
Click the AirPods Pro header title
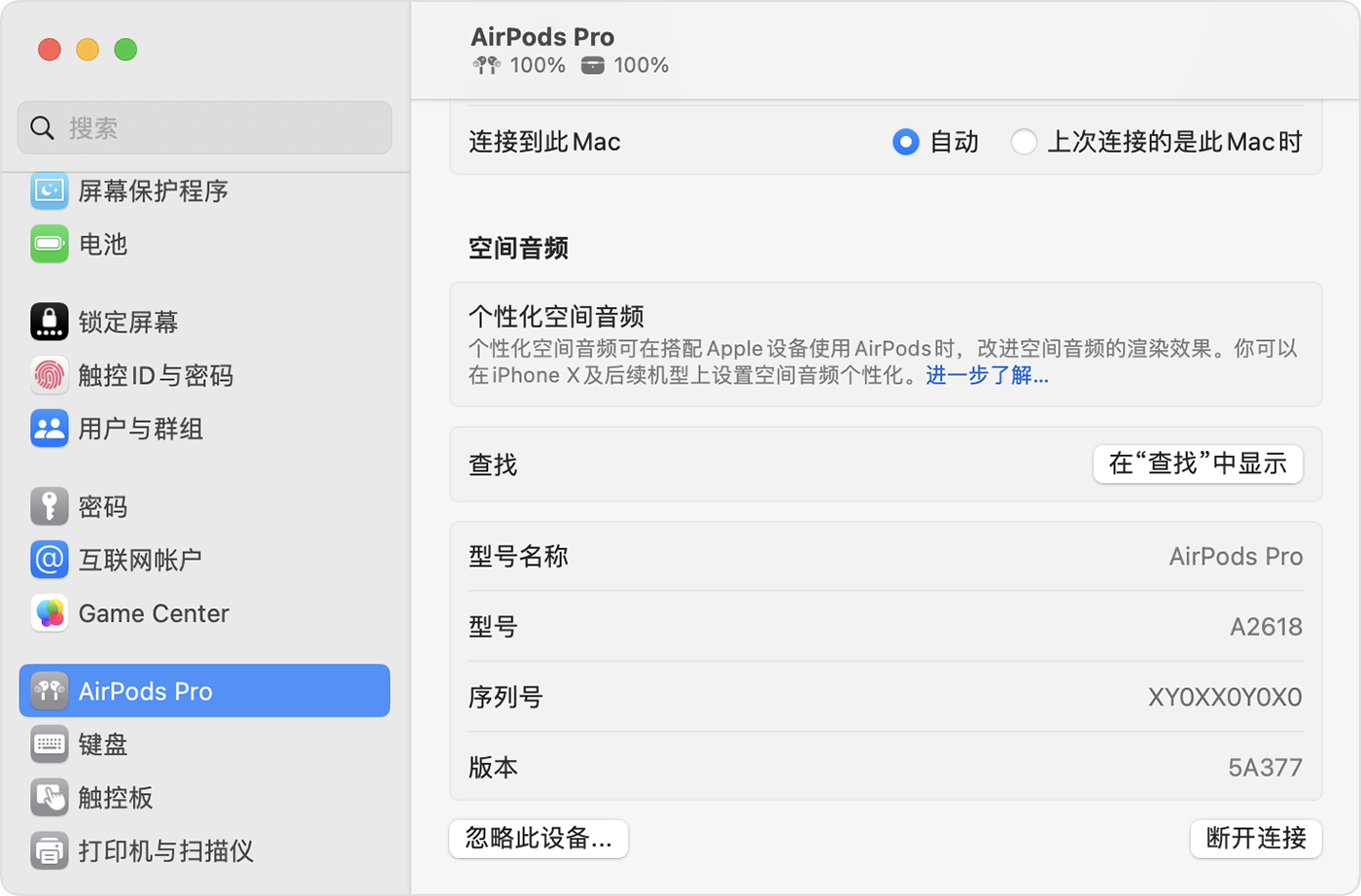[542, 37]
